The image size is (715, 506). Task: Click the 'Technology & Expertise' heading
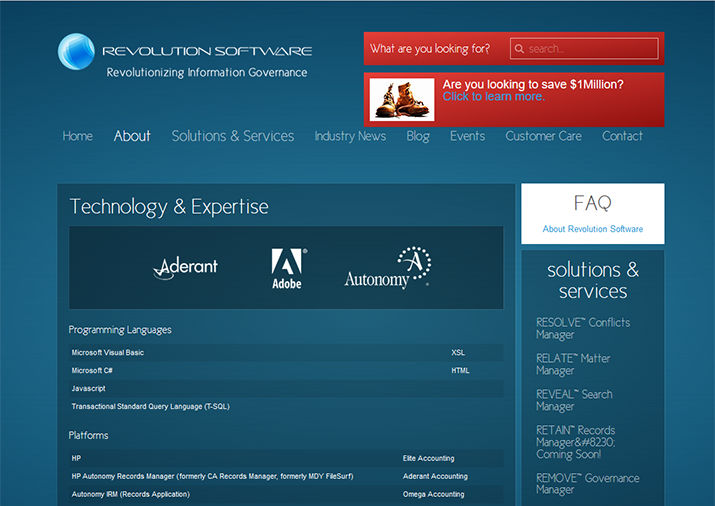pyautogui.click(x=169, y=207)
